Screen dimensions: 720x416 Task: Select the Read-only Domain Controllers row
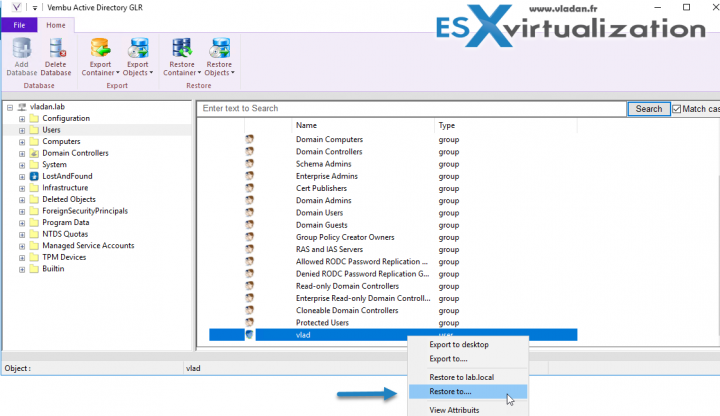(393, 286)
